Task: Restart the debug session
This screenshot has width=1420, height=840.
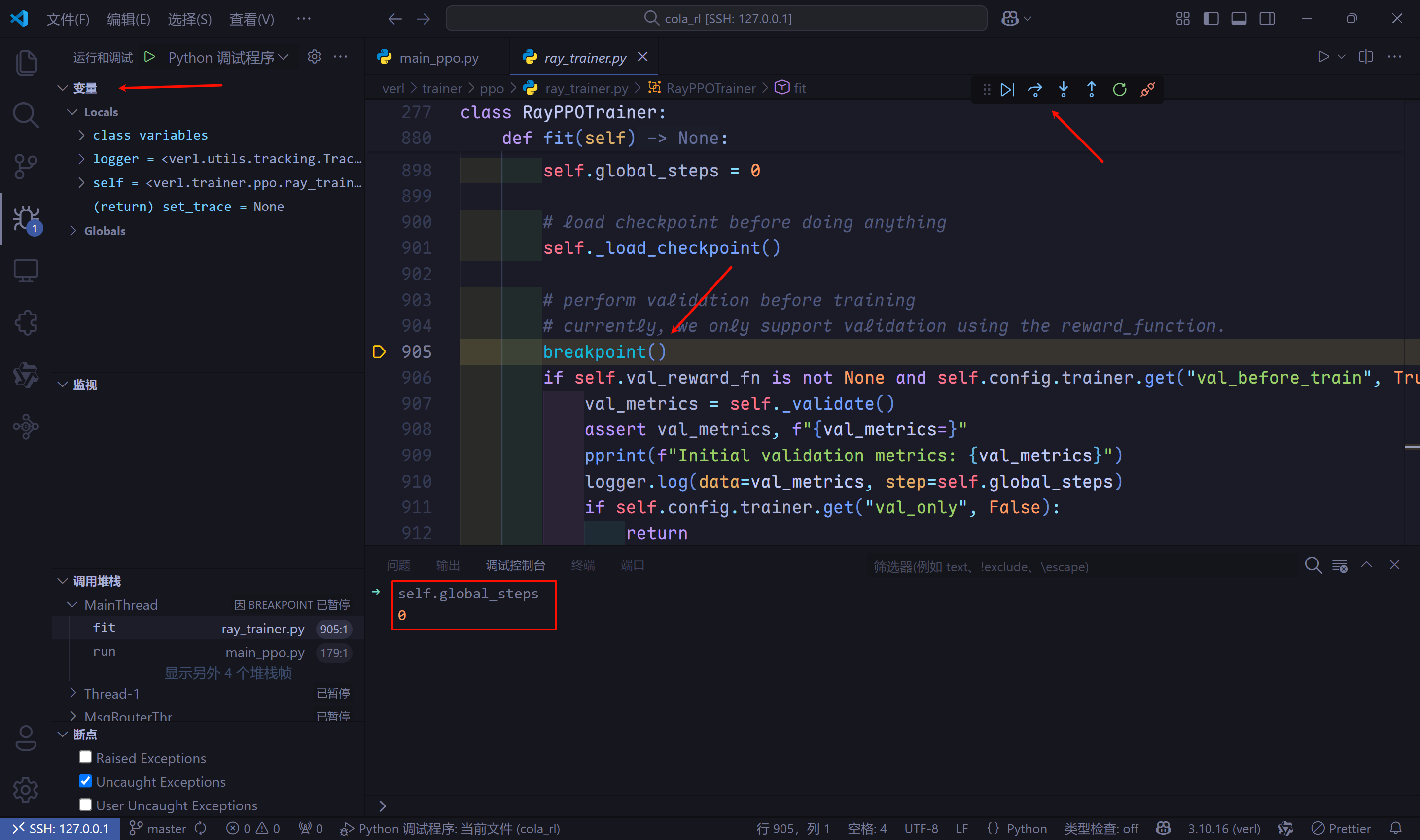Action: pos(1119,89)
